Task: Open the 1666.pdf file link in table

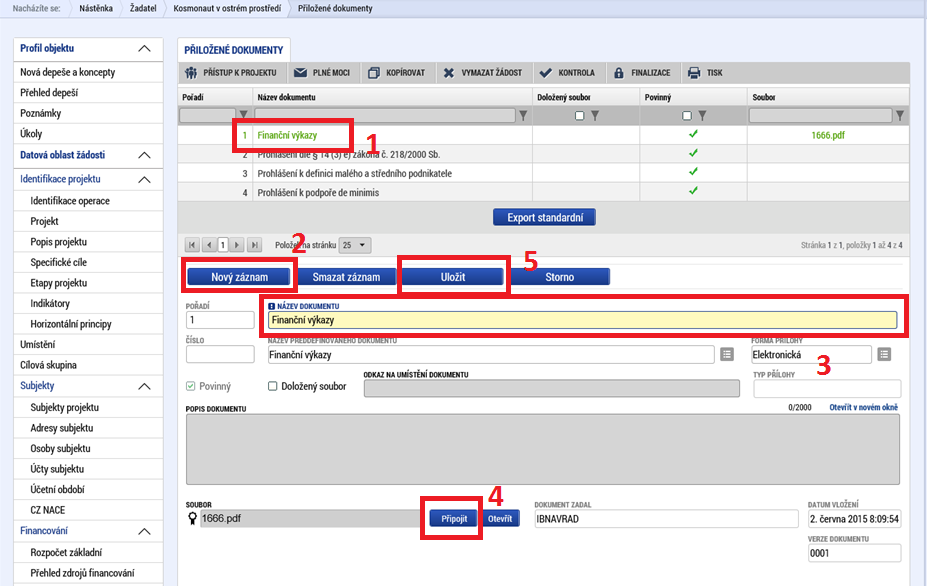Action: [828, 135]
